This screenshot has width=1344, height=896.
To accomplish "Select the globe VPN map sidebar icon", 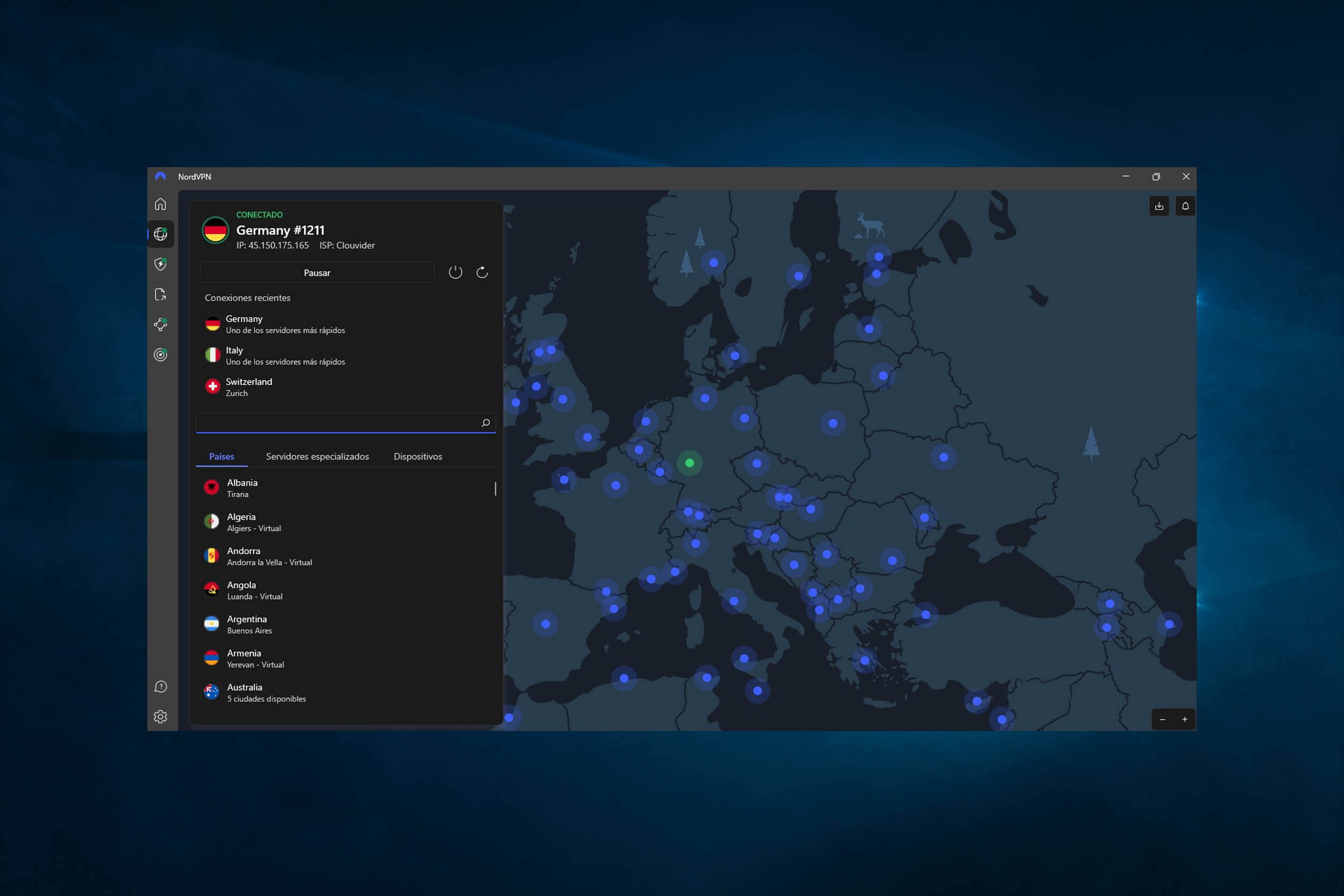I will pyautogui.click(x=161, y=234).
